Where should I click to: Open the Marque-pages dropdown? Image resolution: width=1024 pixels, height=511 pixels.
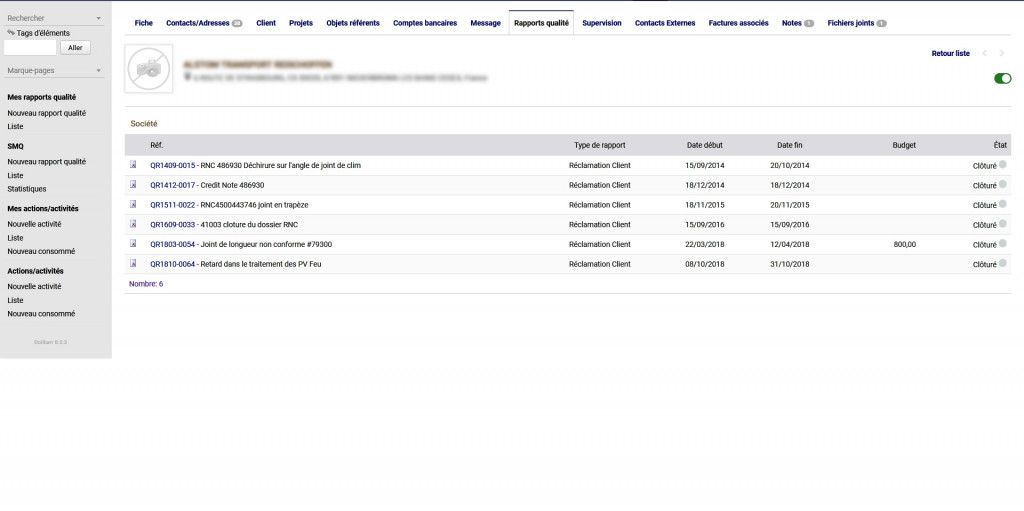coord(98,71)
